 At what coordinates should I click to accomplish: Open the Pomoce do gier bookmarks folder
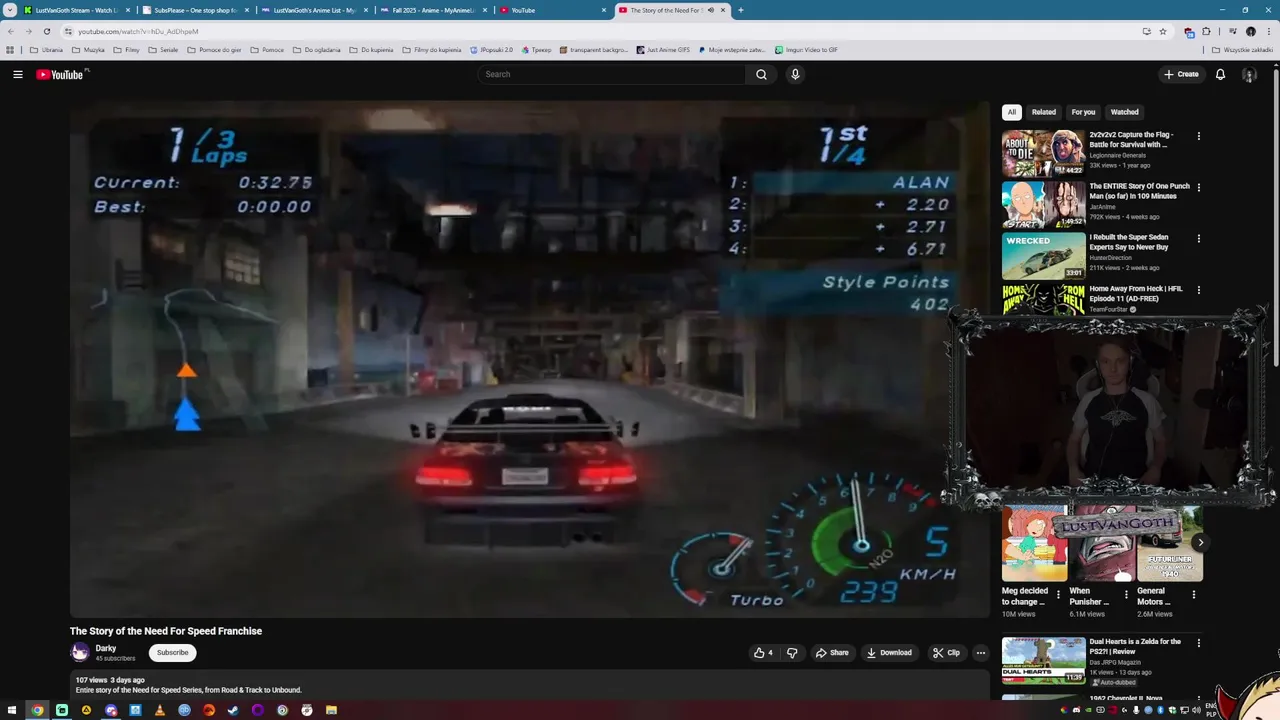tap(214, 49)
